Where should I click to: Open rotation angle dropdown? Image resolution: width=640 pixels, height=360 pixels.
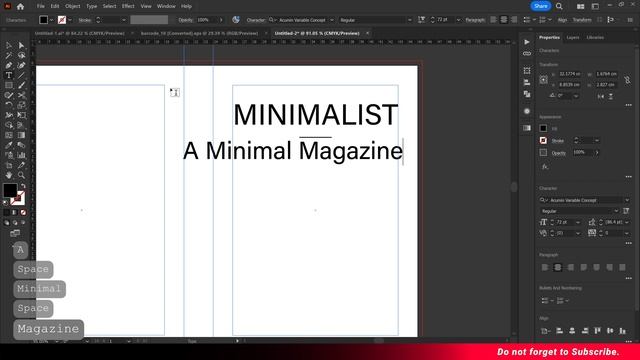click(576, 96)
